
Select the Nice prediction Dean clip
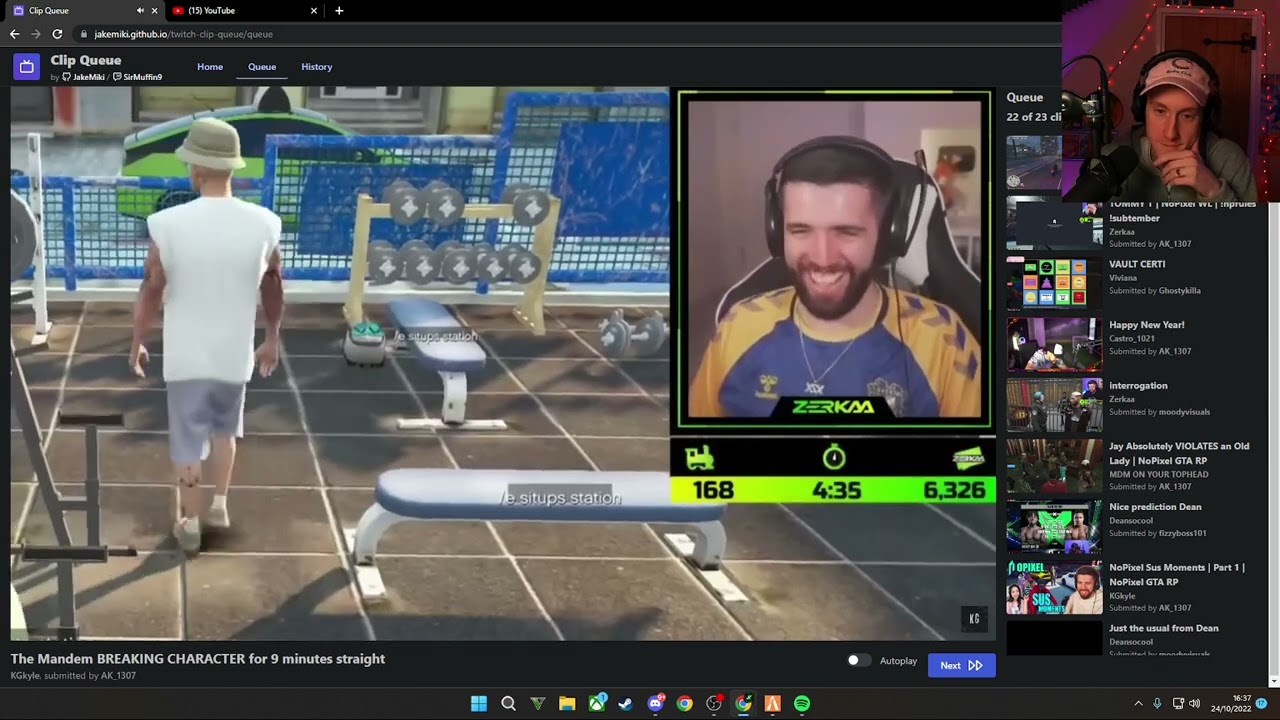[x=1155, y=507]
